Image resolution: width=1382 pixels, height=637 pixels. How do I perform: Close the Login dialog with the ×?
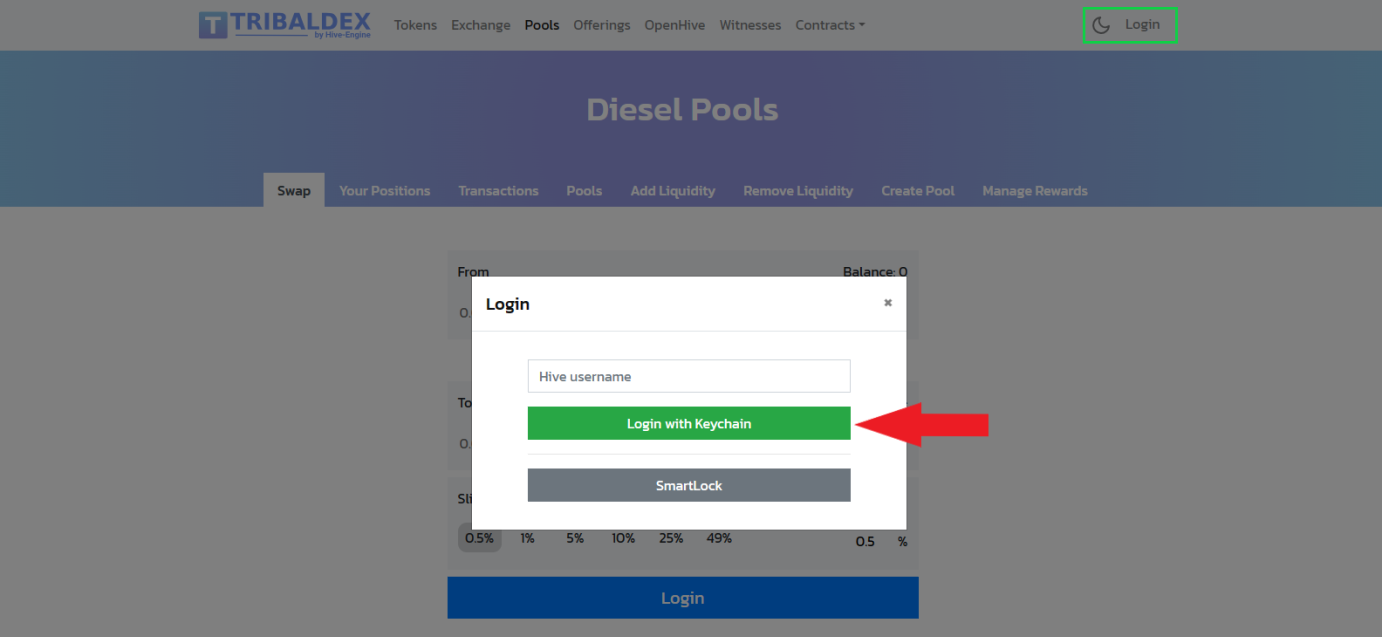point(887,303)
